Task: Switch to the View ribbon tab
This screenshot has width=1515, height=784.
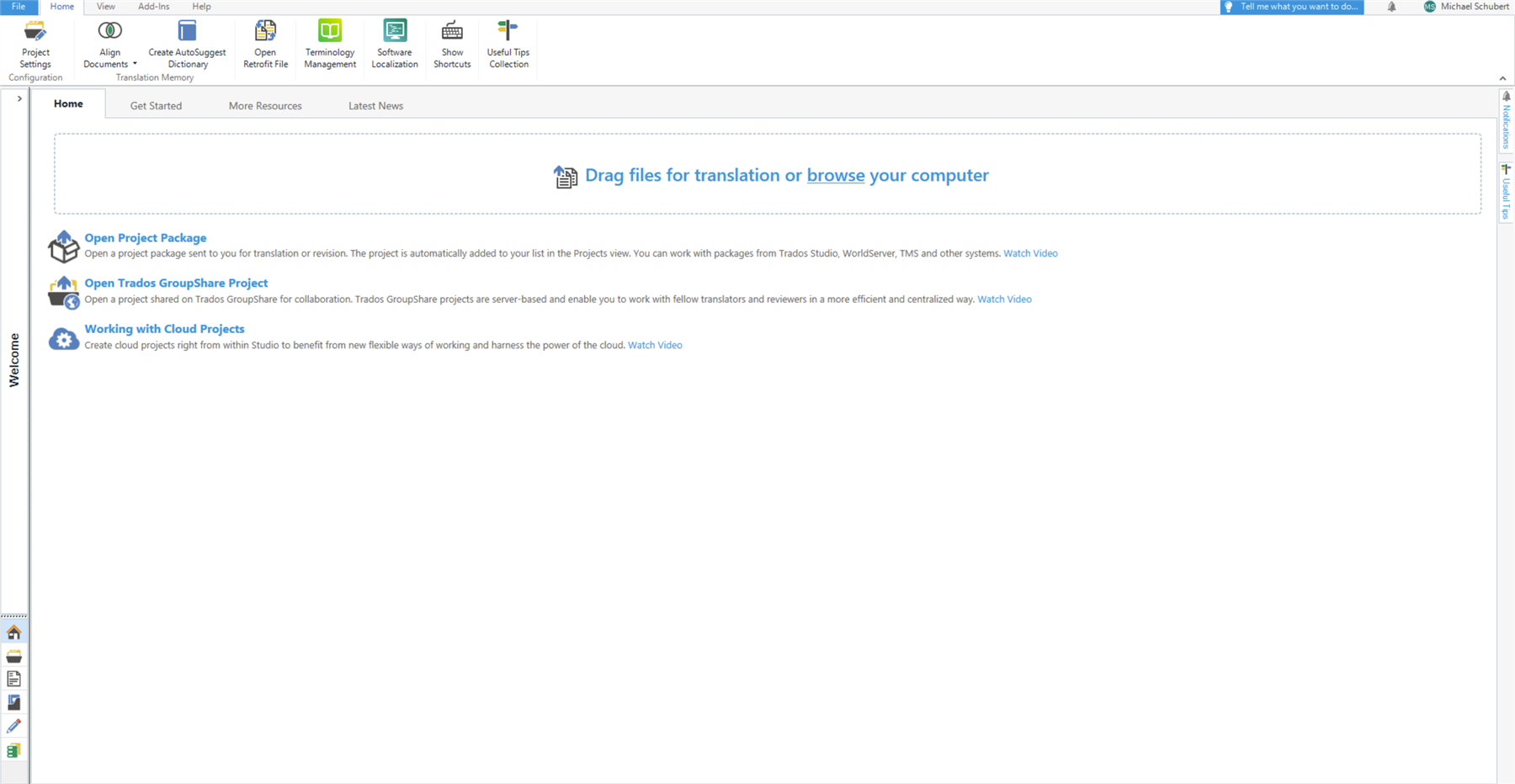Action: [x=105, y=7]
